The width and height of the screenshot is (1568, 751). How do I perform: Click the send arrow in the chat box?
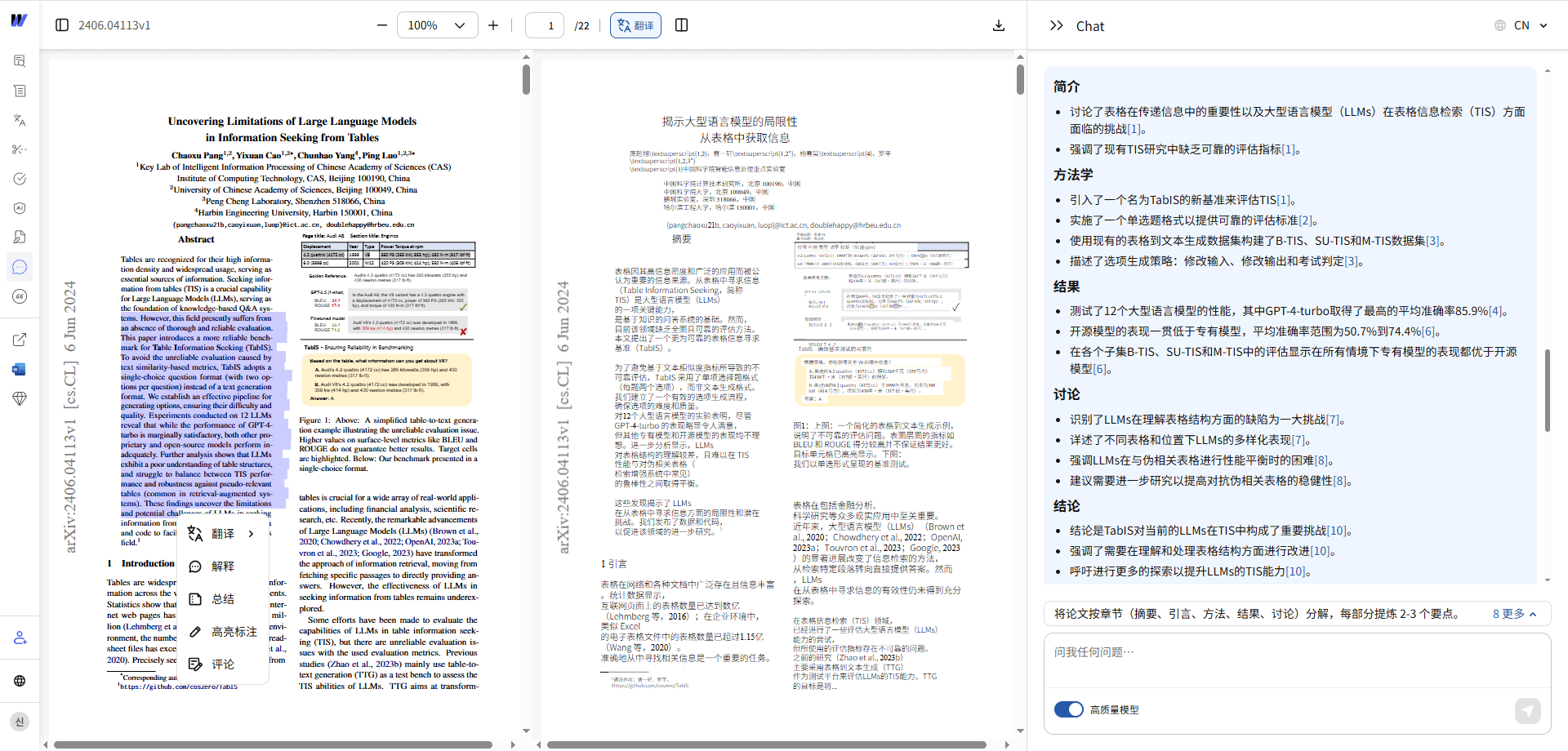(1528, 711)
